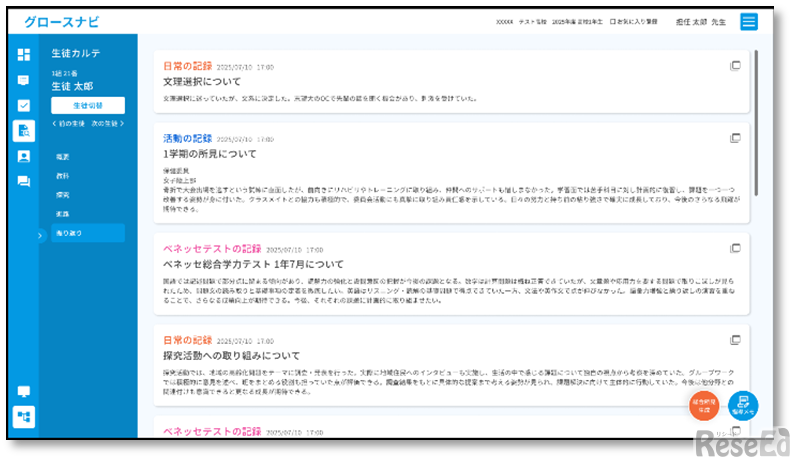Open the chat bubbles icon in sidebar
This screenshot has width=793, height=459.
point(24,181)
